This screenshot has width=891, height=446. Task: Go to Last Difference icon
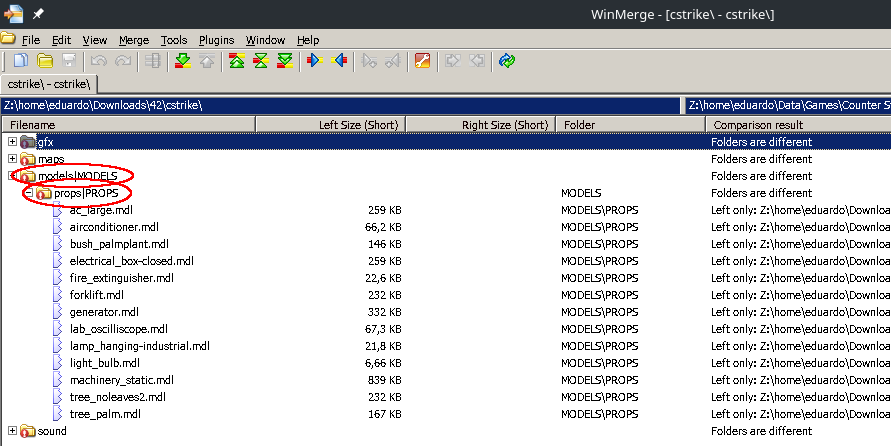(x=285, y=60)
